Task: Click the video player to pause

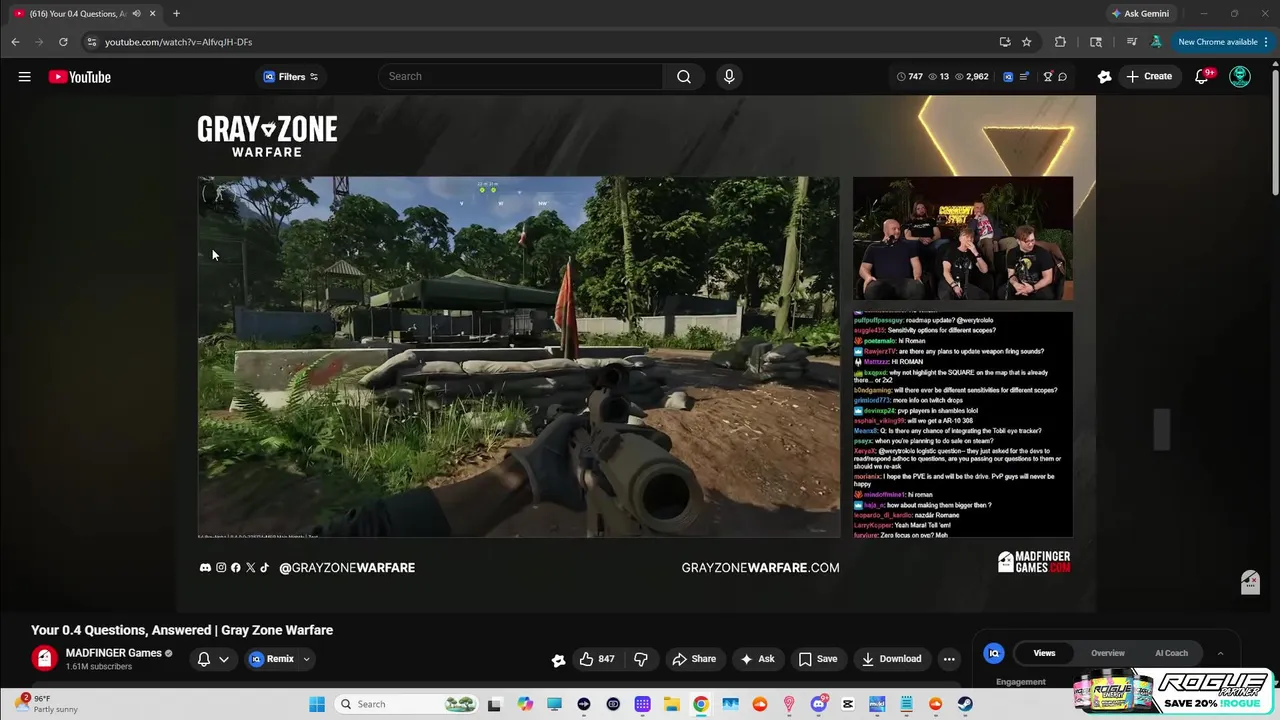Action: (636, 354)
